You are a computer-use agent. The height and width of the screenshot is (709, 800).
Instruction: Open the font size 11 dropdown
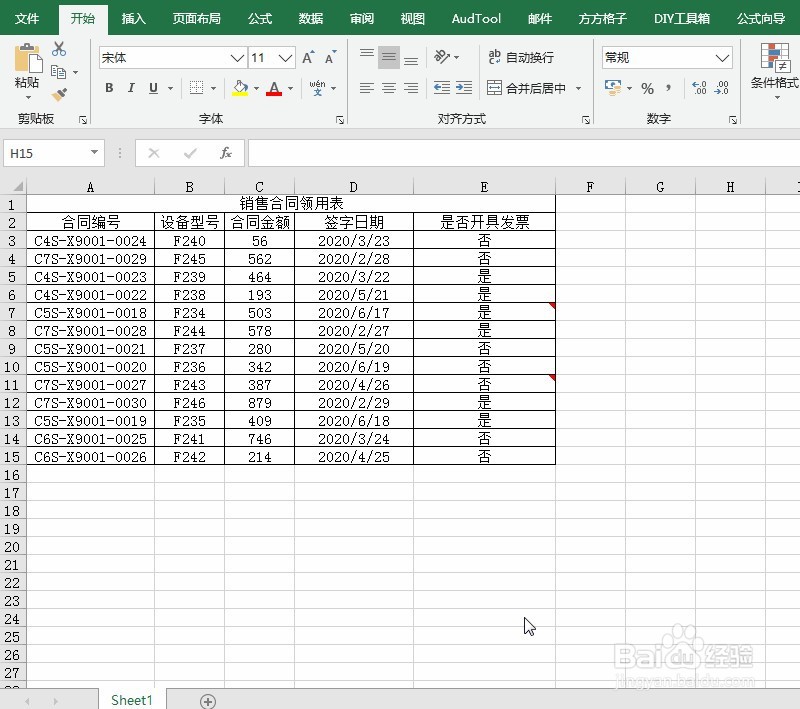[x=285, y=58]
